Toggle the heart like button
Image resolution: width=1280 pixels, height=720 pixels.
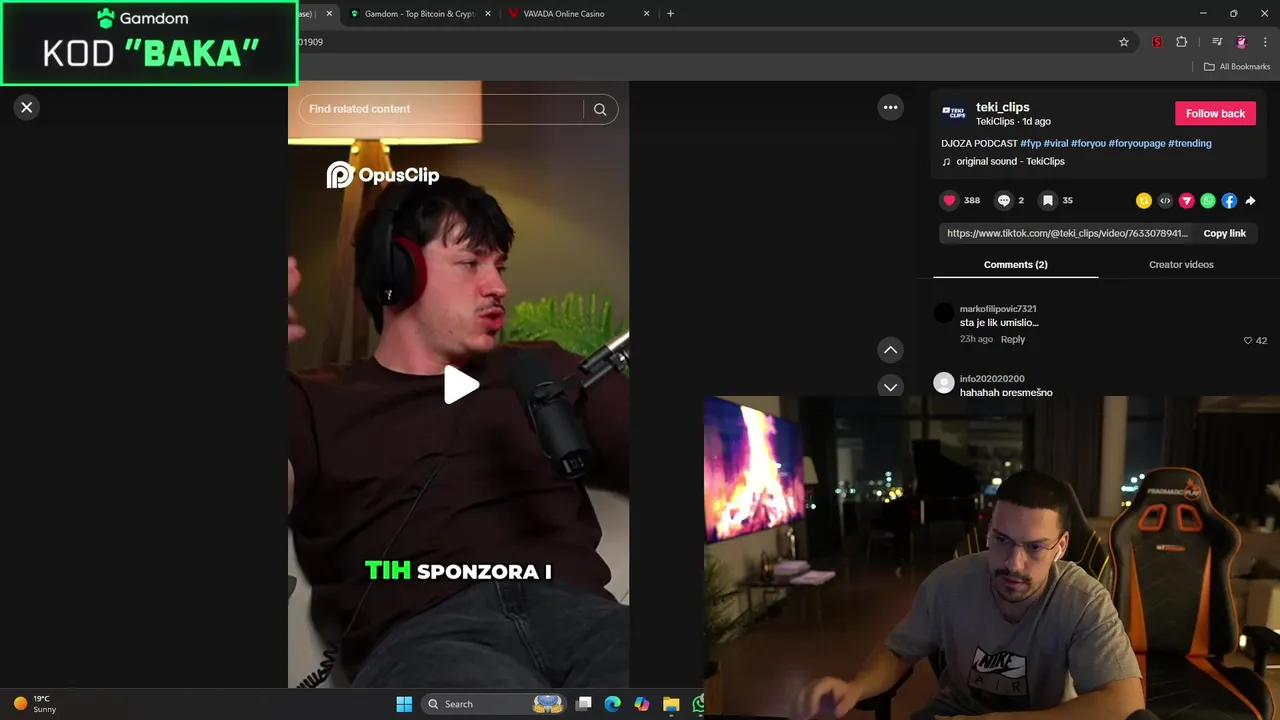949,200
